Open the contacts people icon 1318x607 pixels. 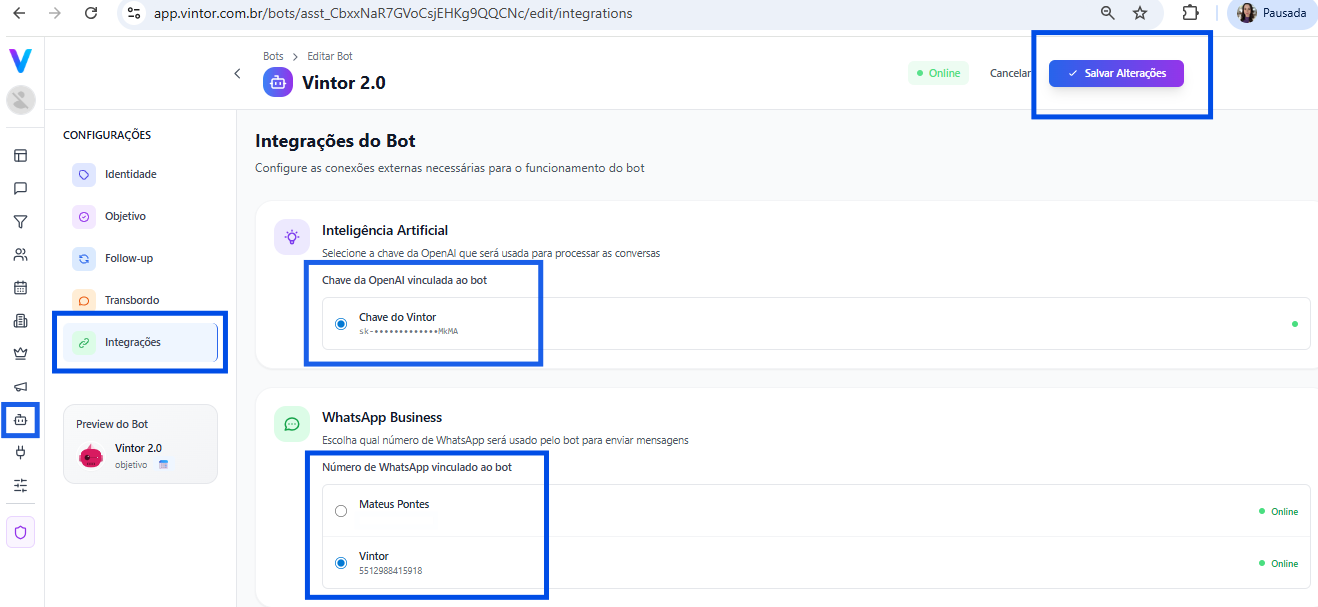tap(21, 254)
